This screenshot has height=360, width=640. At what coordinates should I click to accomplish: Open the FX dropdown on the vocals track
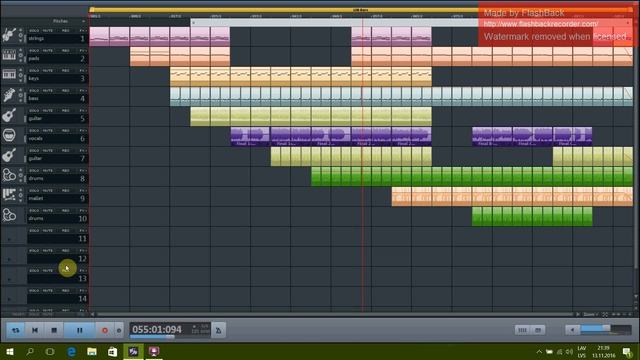83,131
